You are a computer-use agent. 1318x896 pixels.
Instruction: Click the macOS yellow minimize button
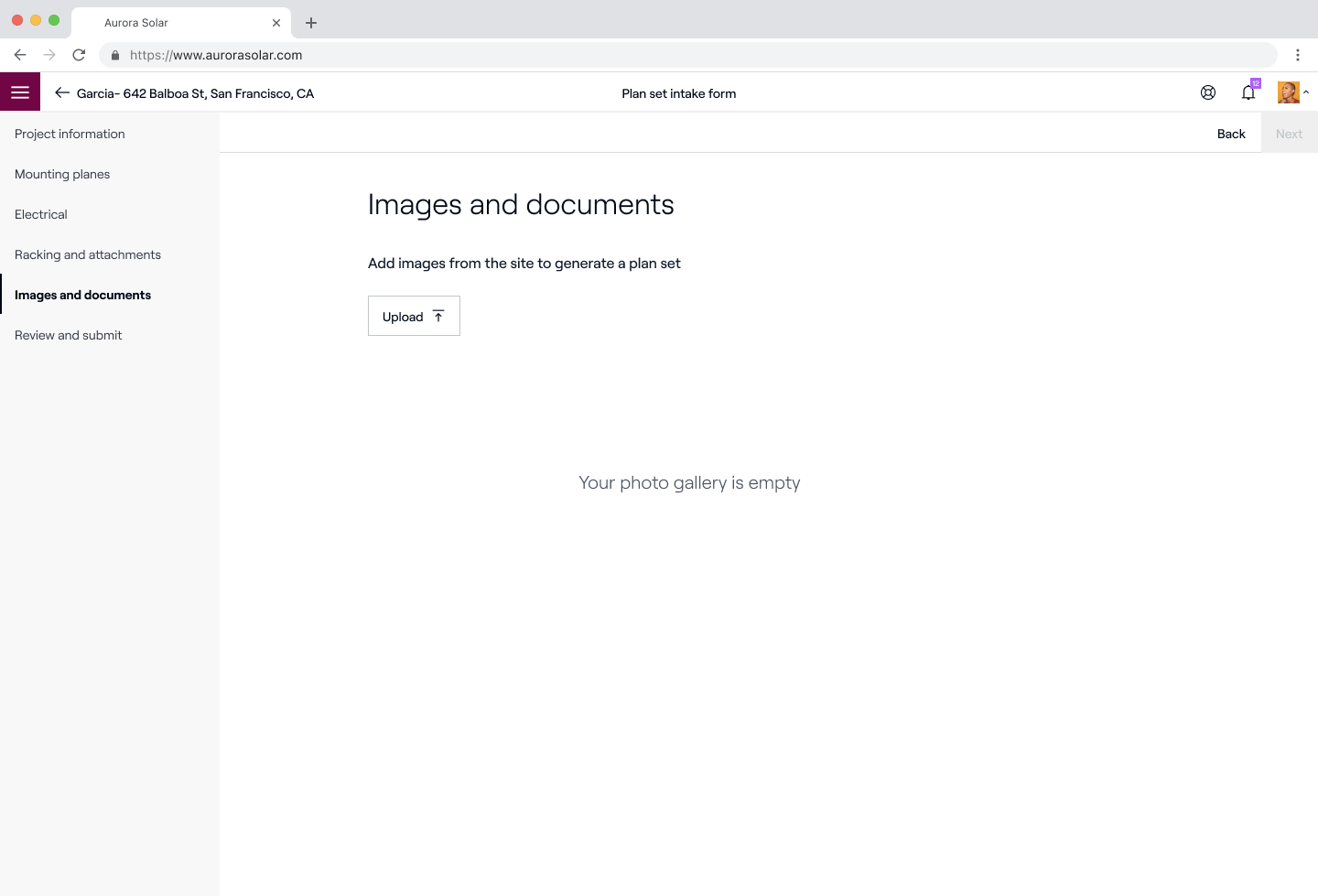36,20
